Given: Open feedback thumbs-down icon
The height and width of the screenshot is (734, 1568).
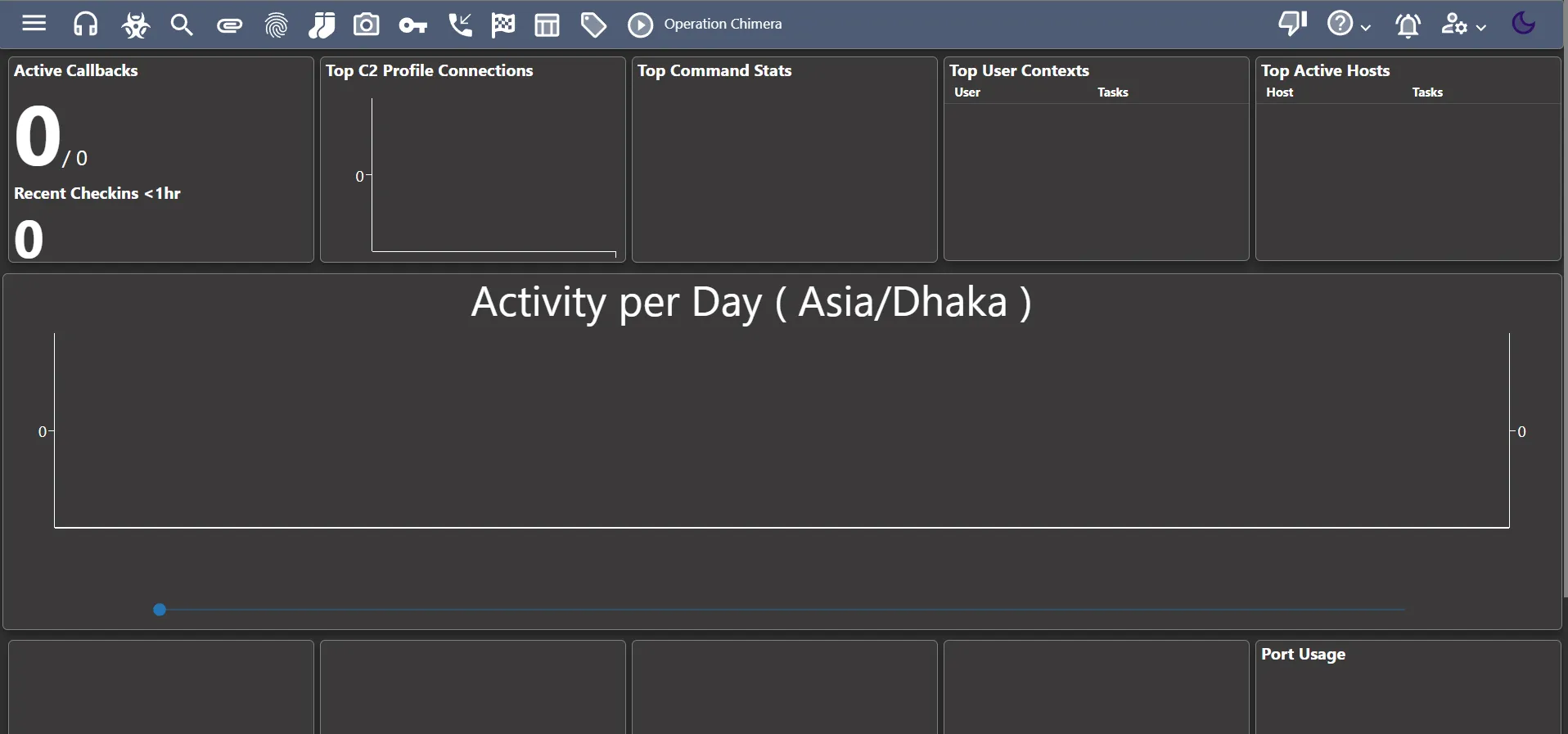Looking at the screenshot, I should point(1293,24).
